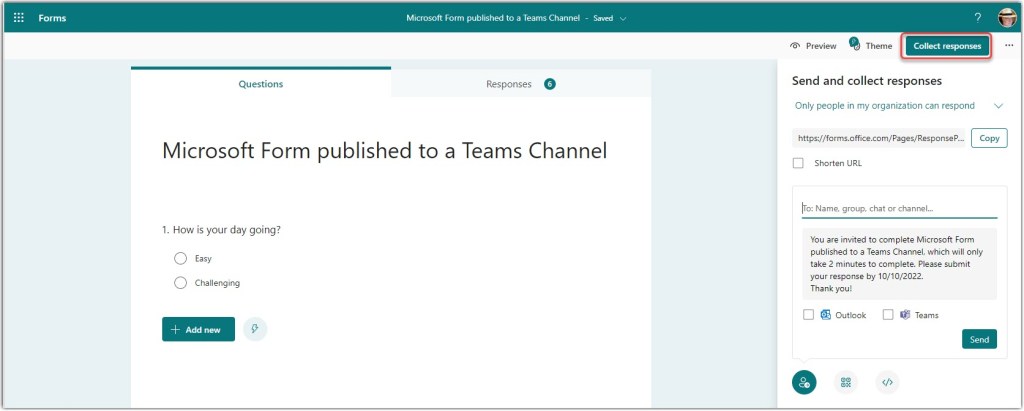This screenshot has height=411, width=1024.
Task: Open more options ellipsis menu
Action: [x=1009, y=45]
